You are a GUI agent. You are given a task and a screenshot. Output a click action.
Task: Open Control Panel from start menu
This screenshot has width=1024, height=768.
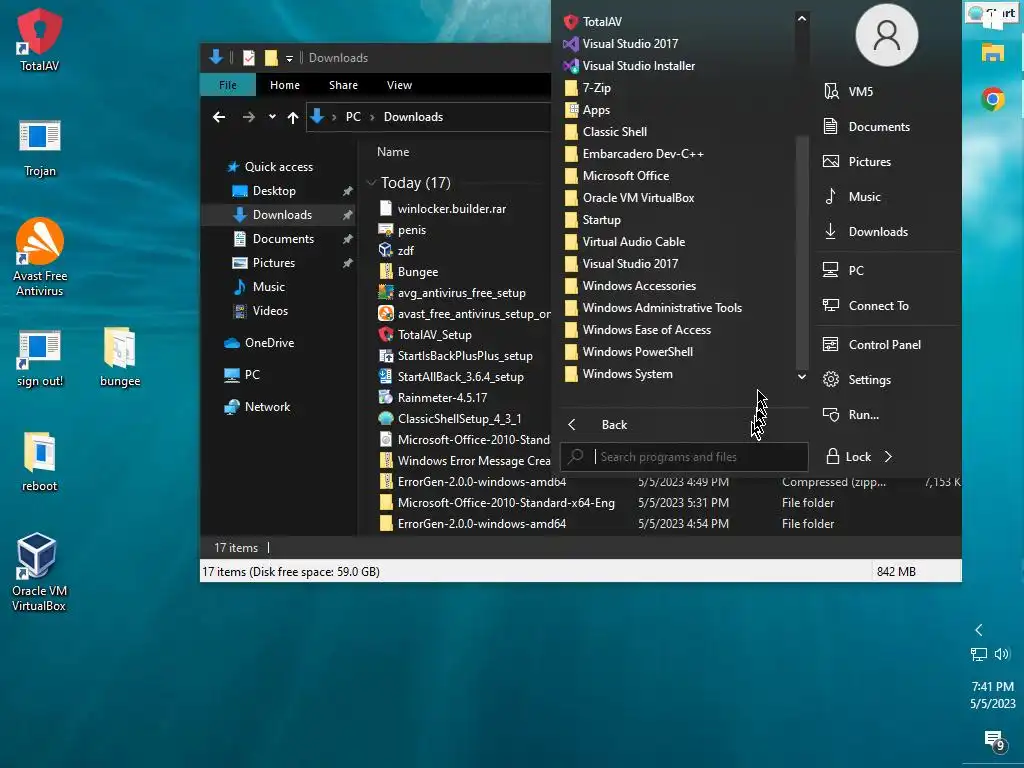[886, 344]
